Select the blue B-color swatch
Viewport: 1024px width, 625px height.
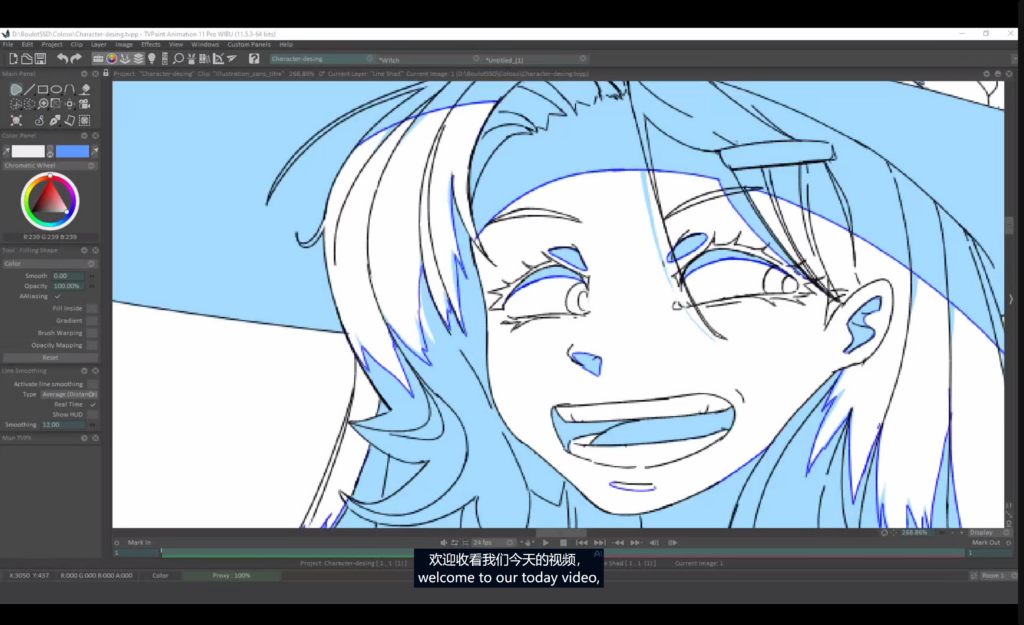tap(72, 152)
